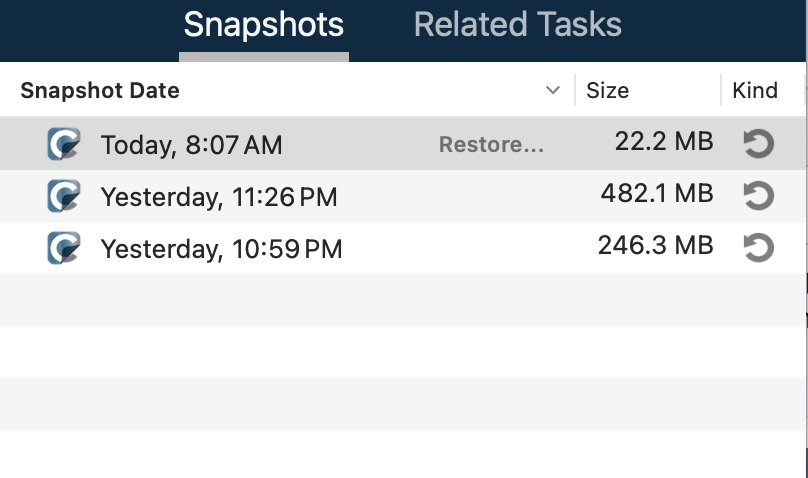Sort snapshots by the Size column

click(608, 91)
